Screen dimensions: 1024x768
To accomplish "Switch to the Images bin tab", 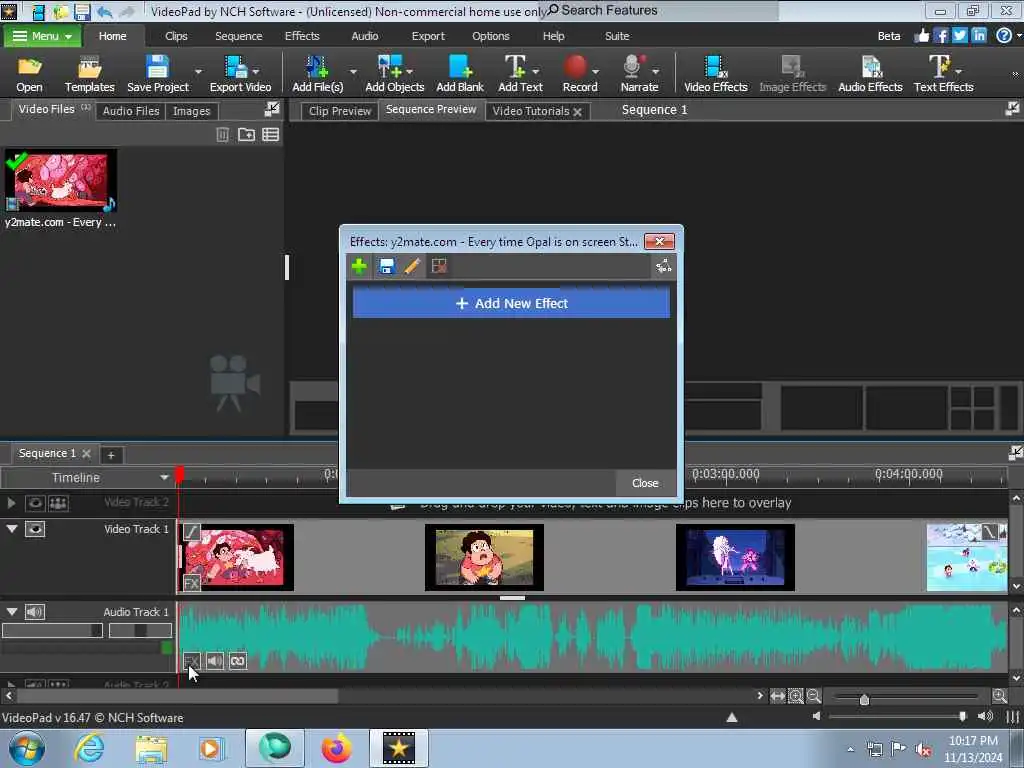I will point(191,111).
